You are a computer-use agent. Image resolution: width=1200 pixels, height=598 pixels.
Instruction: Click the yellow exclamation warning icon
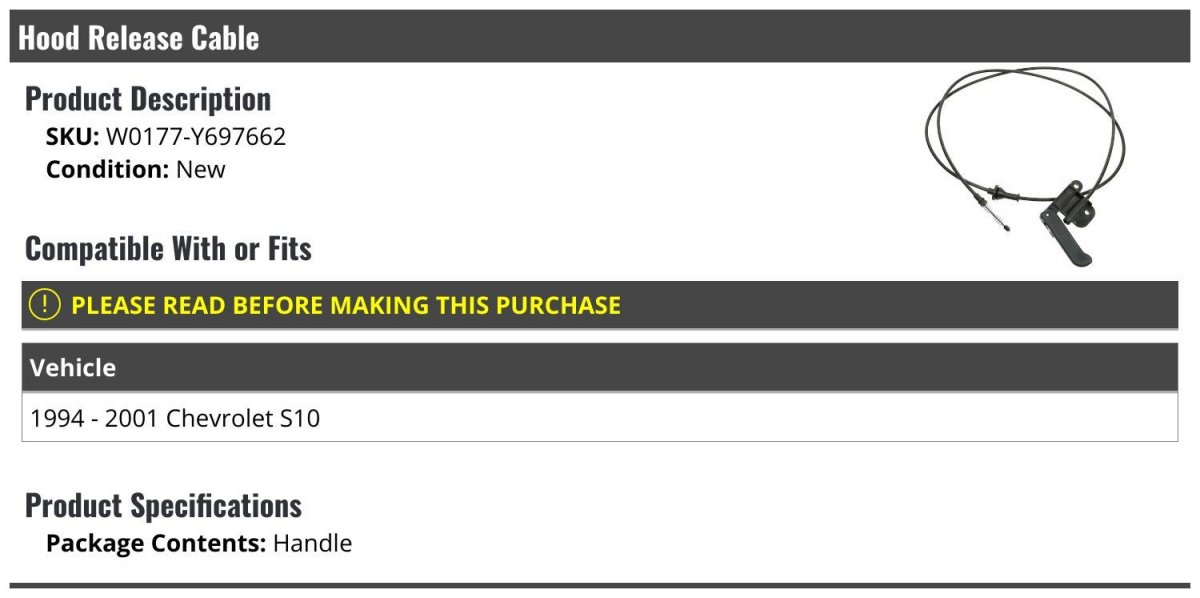[x=44, y=304]
